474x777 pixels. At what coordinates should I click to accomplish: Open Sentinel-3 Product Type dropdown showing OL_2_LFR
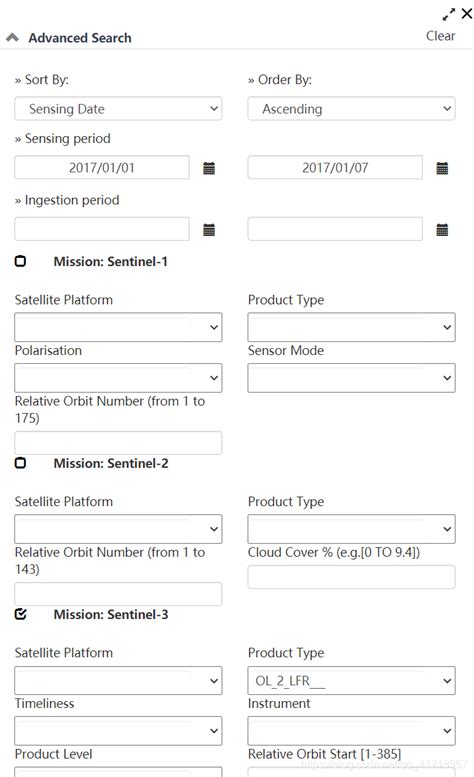[x=351, y=680]
